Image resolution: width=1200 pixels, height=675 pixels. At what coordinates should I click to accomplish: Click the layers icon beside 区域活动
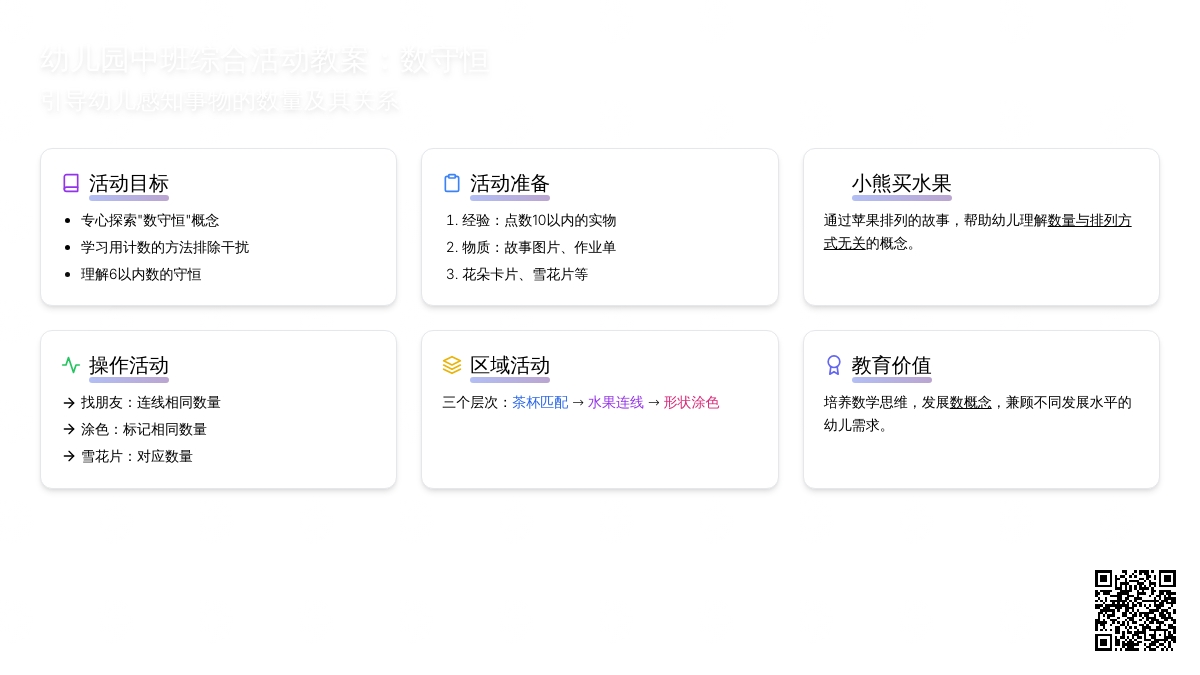pyautogui.click(x=452, y=365)
